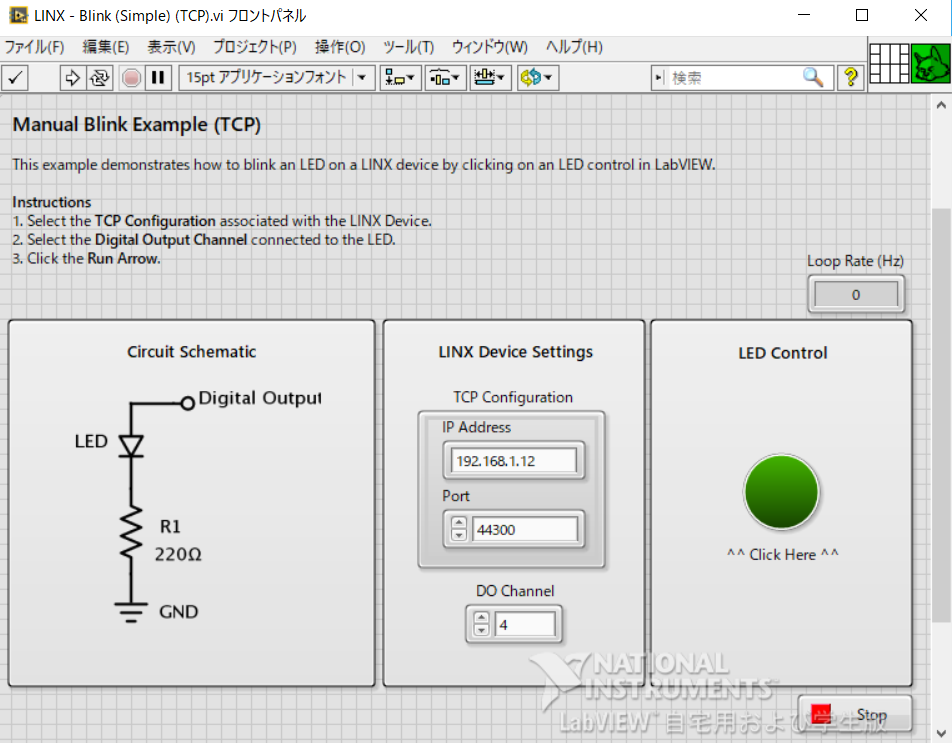
Task: Click the vertical scrollbar thumb
Action: coord(941,415)
